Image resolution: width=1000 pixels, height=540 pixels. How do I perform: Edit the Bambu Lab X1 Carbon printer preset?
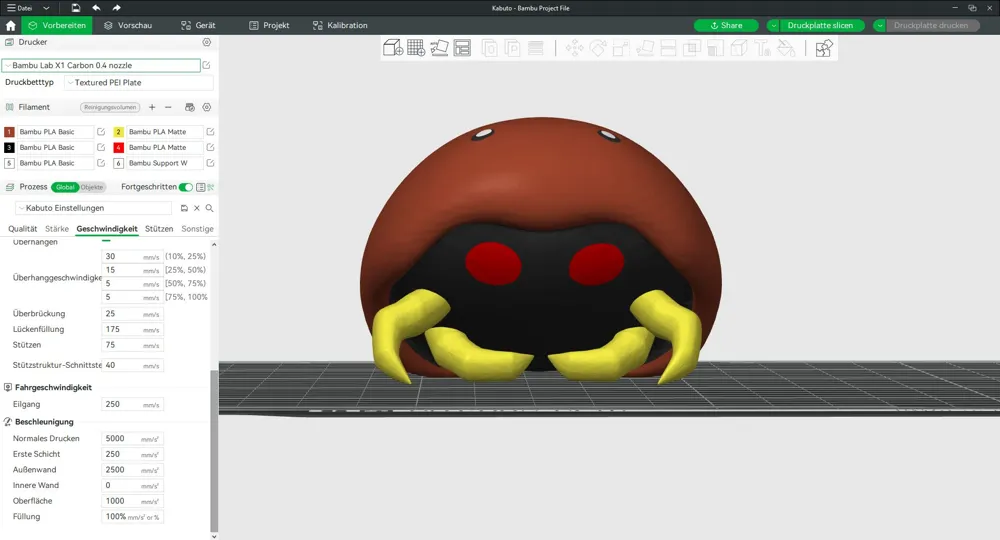pyautogui.click(x=206, y=65)
